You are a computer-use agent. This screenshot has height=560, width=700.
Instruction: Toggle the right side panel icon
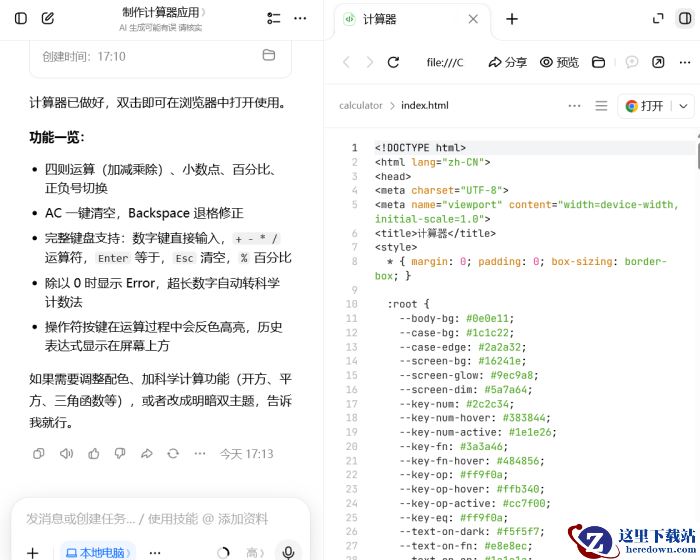(685, 18)
